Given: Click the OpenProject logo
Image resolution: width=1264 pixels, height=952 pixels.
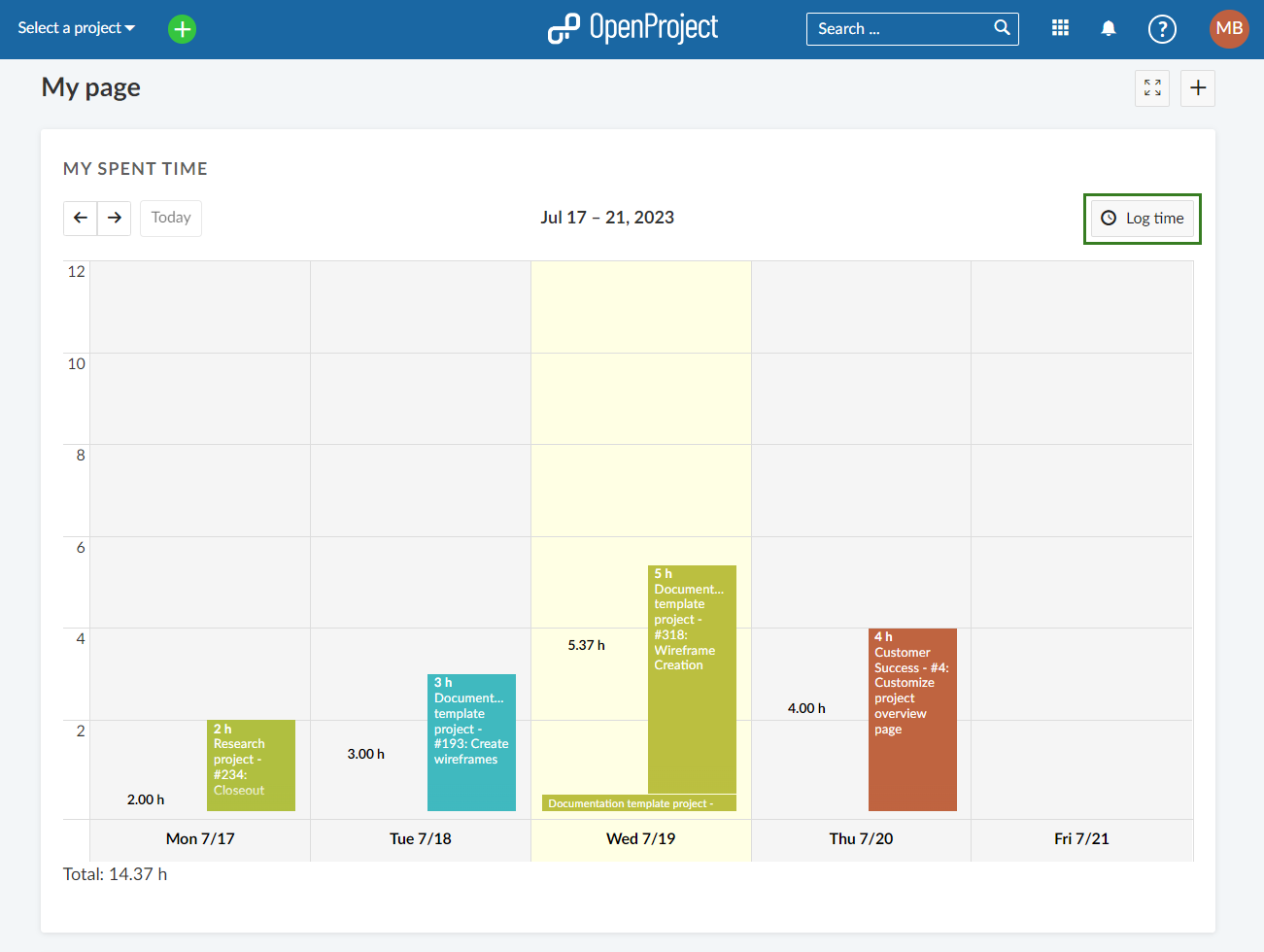Looking at the screenshot, I should 632,28.
